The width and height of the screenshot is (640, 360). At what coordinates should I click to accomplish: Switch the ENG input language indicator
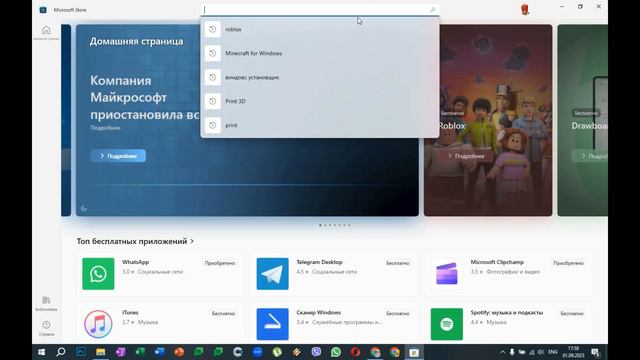coord(553,352)
